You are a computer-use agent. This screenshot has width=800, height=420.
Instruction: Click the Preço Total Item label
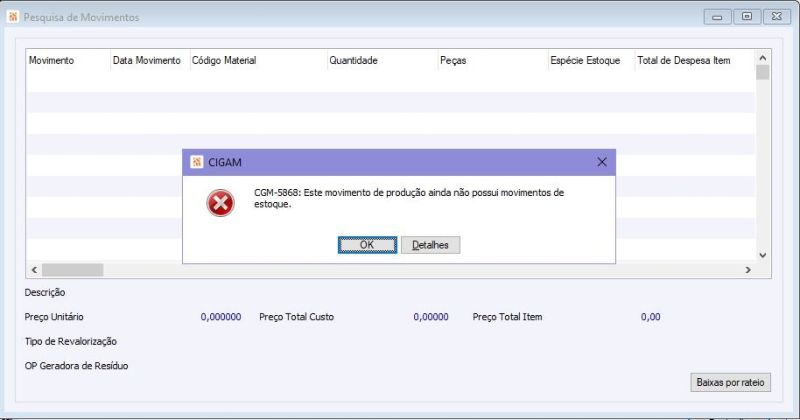[507, 317]
